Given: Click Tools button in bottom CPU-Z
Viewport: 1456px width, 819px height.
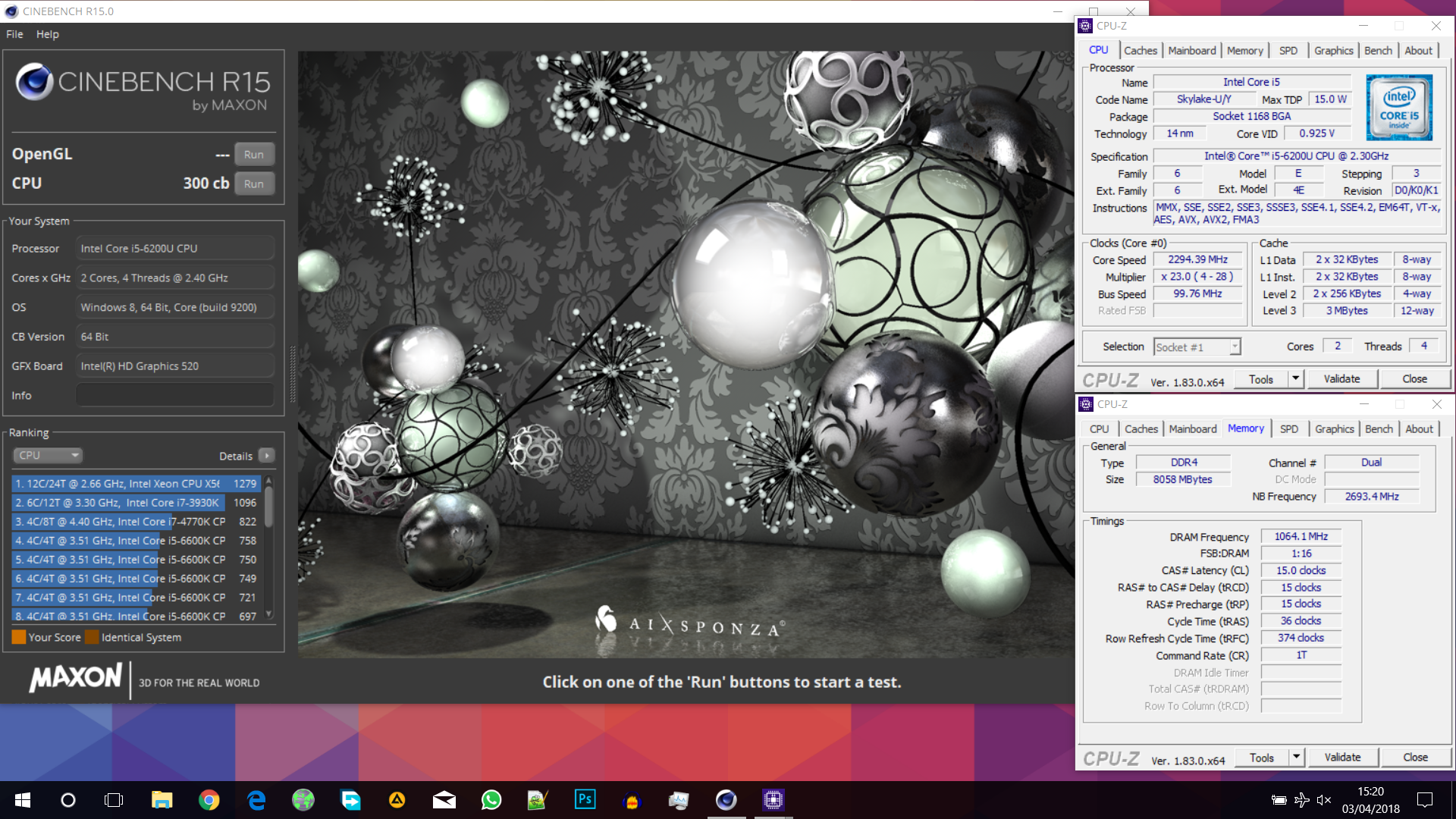Looking at the screenshot, I should click(1261, 758).
